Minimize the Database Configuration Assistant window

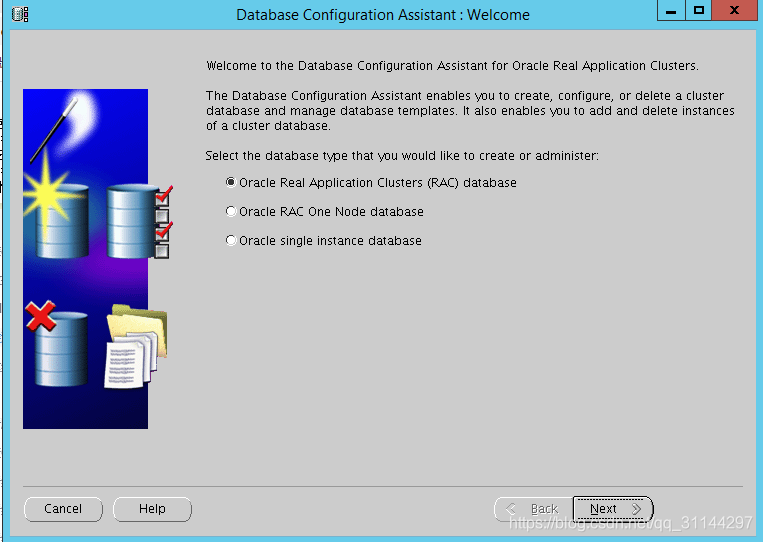(671, 10)
